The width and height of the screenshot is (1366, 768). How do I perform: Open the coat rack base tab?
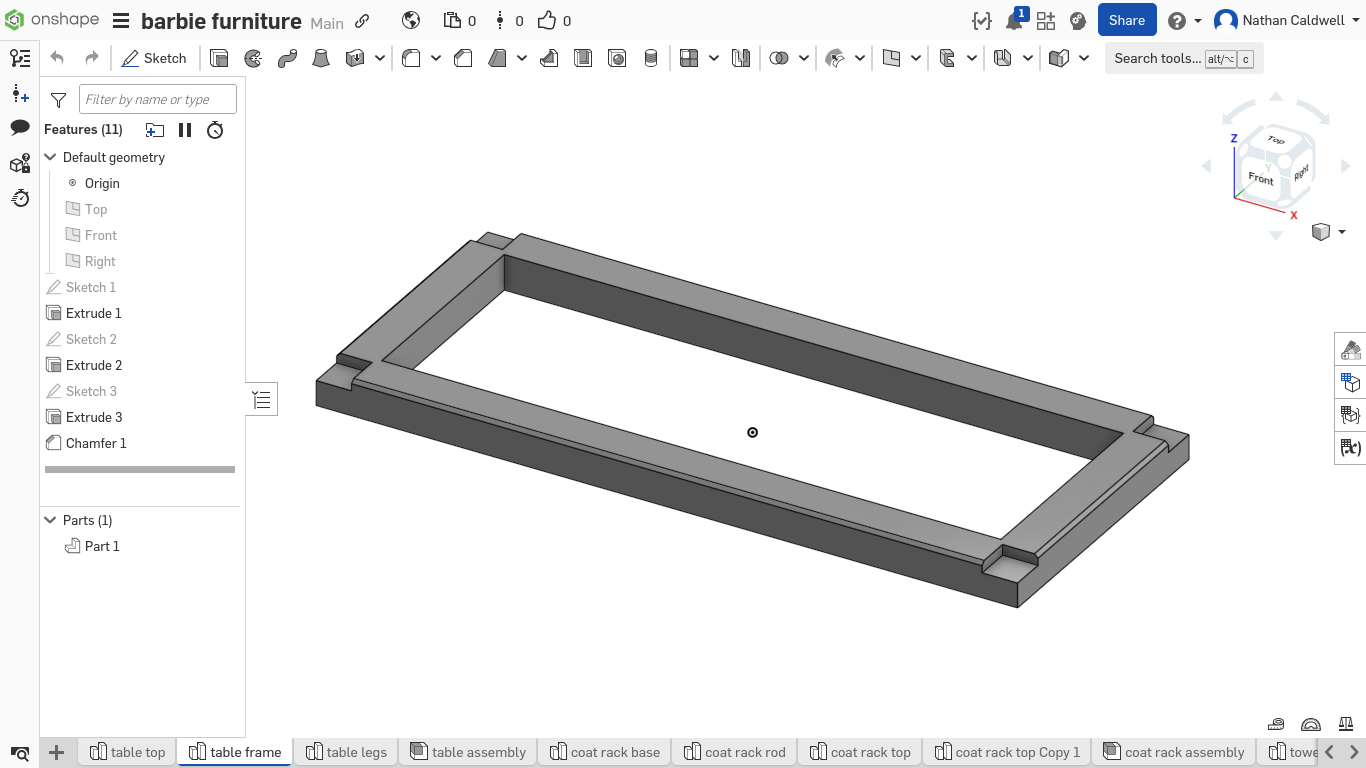[x=604, y=752]
